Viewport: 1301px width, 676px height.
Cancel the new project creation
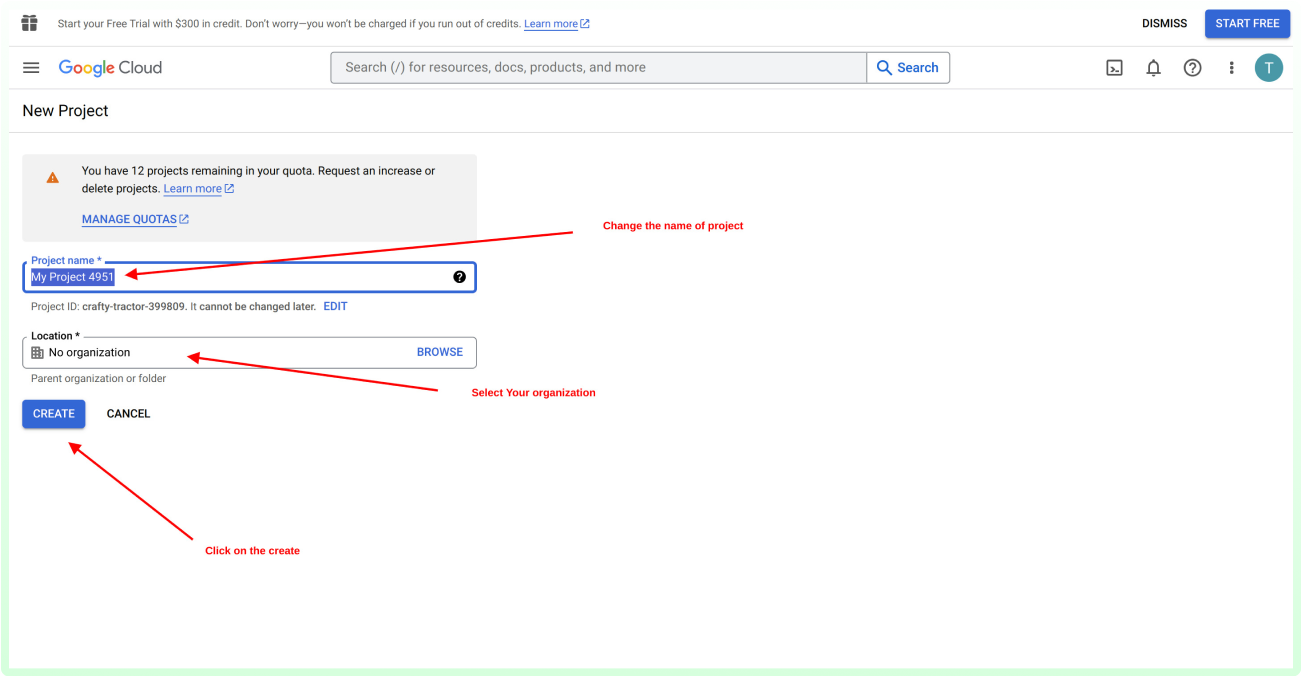coord(128,414)
